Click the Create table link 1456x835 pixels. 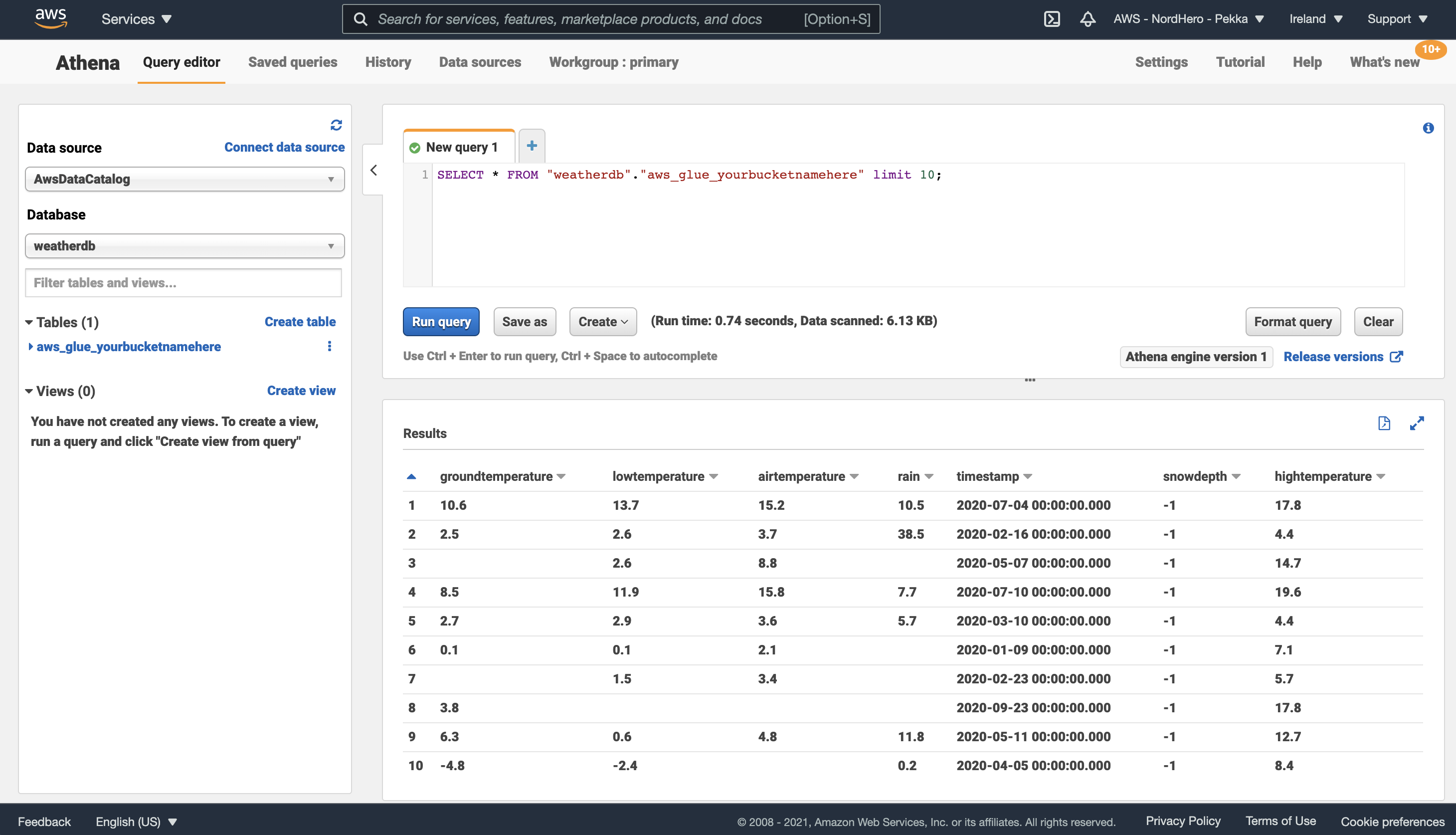coord(300,322)
